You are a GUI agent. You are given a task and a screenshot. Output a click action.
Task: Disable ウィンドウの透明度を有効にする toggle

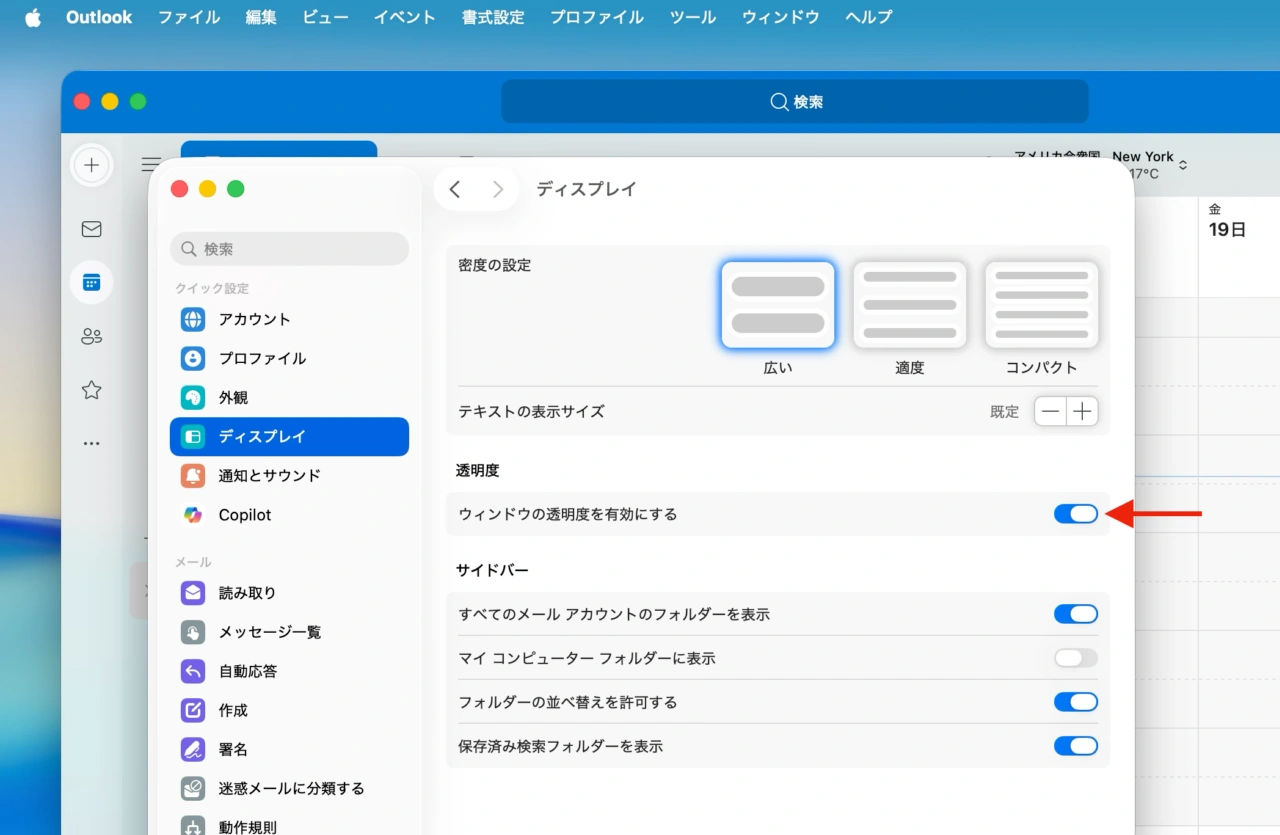click(x=1076, y=514)
